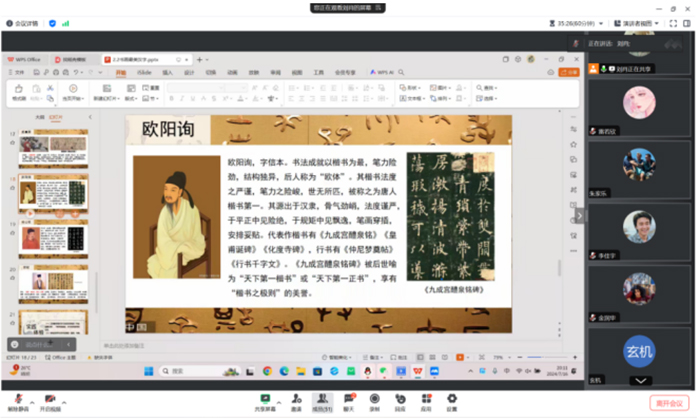The height and width of the screenshot is (420, 700).
Task: Toggle normal view button in WPS status bar
Action: point(420,358)
